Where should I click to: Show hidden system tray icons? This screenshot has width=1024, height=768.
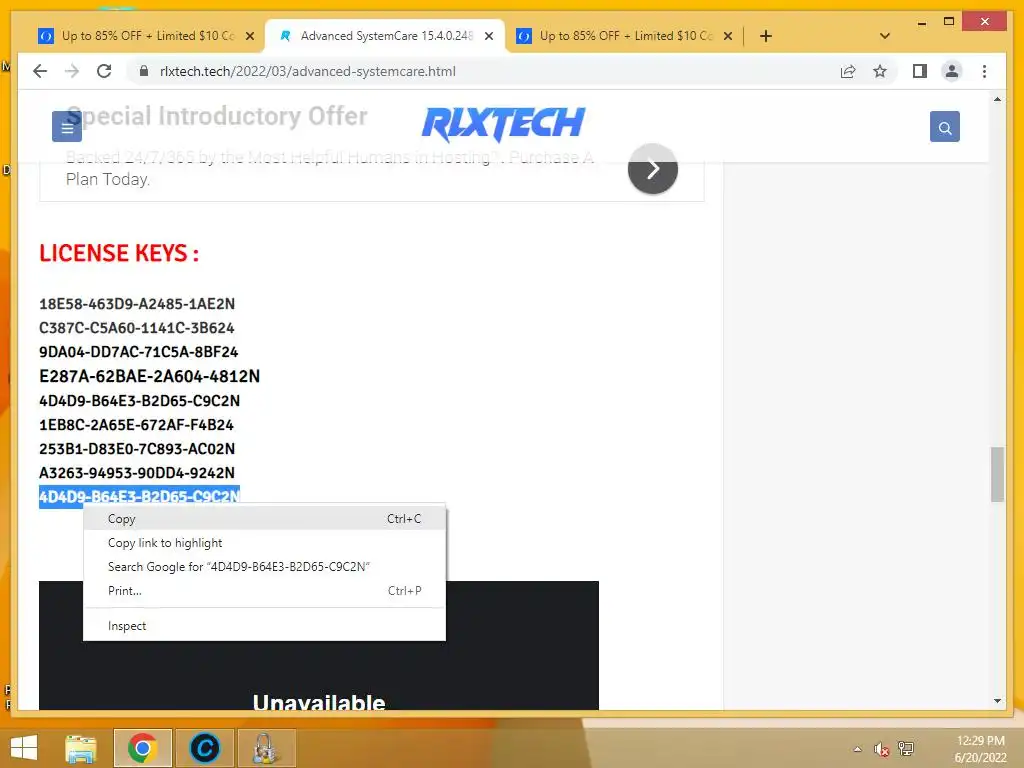(x=857, y=749)
